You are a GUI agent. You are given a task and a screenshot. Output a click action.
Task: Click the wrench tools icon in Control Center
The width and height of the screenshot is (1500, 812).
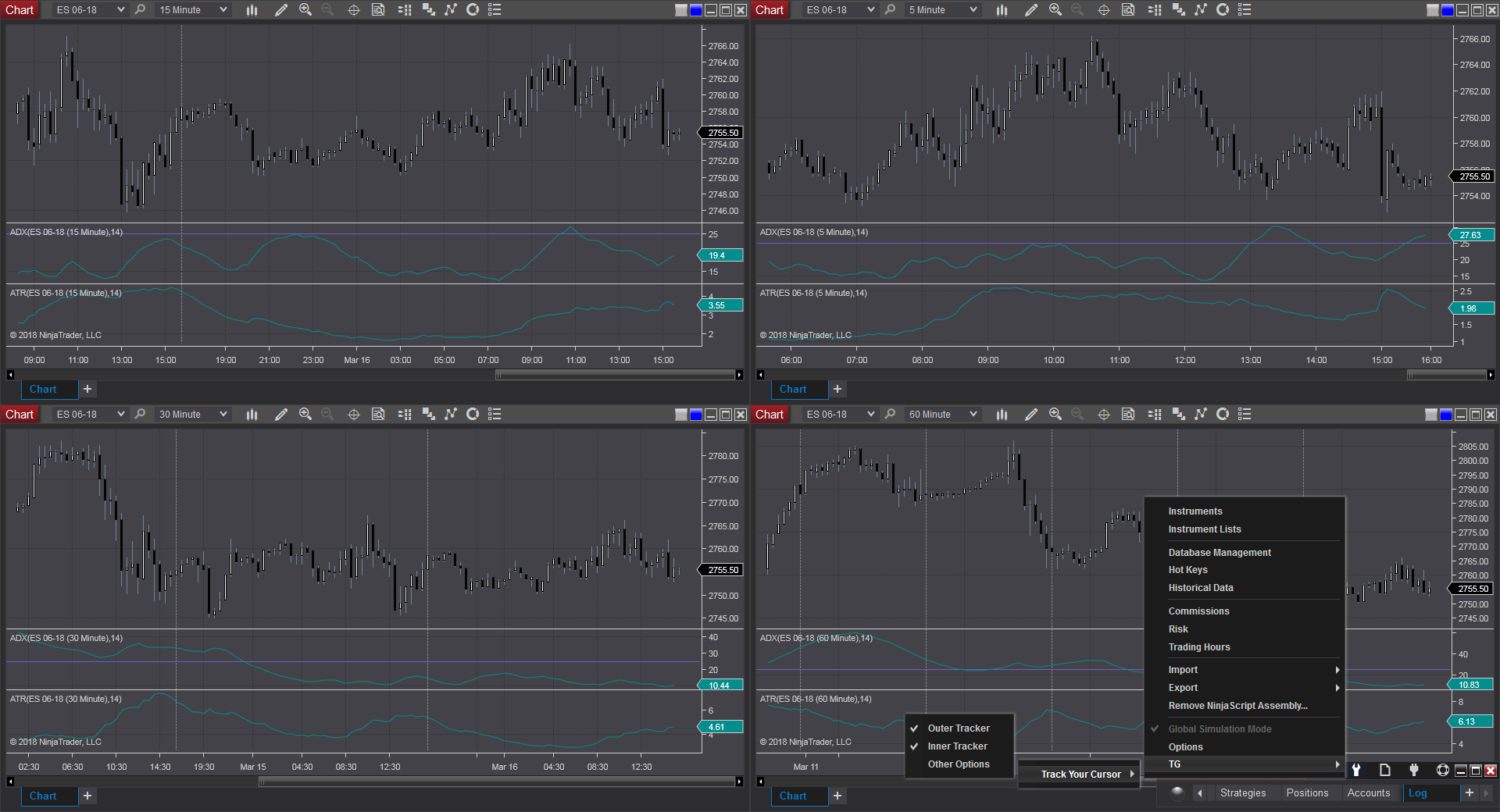click(x=1356, y=770)
